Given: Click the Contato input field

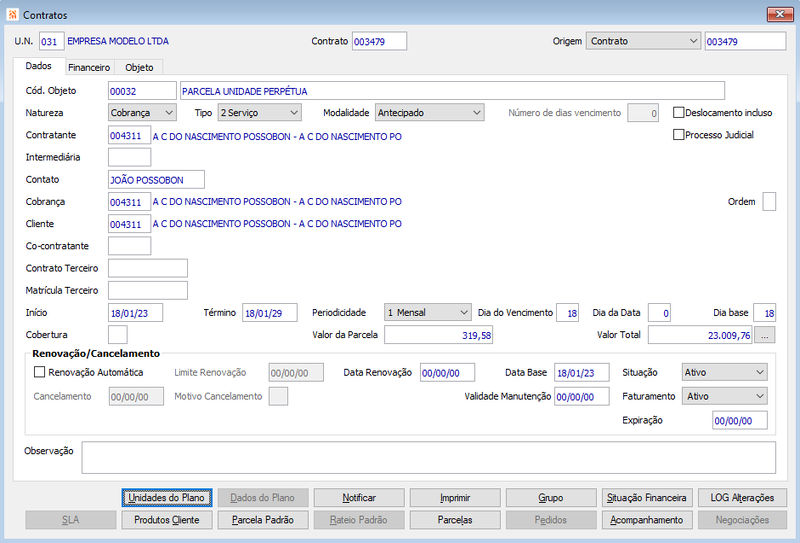Looking at the screenshot, I should 157,180.
